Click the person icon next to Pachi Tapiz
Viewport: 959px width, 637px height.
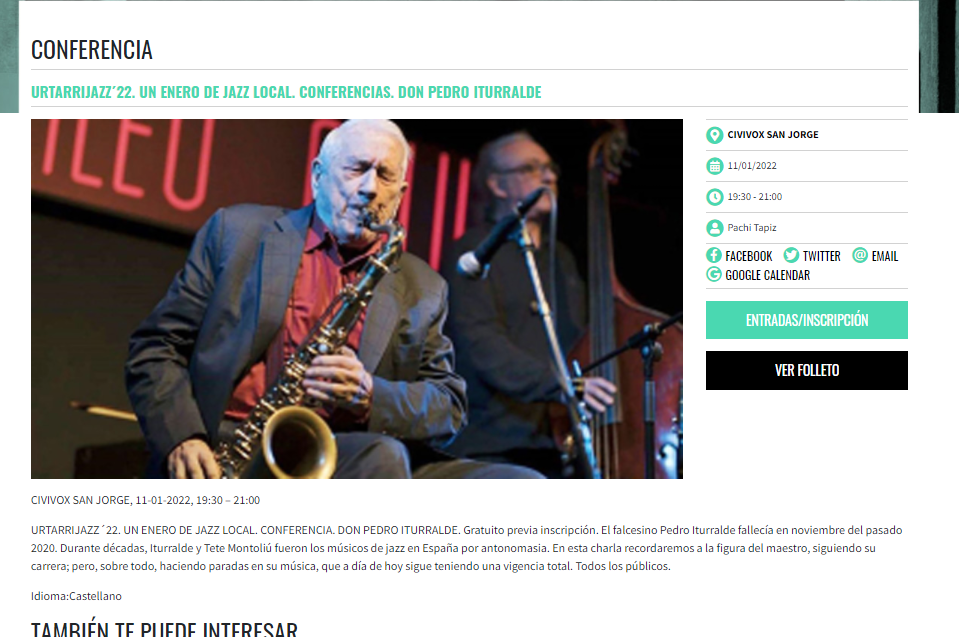(714, 228)
